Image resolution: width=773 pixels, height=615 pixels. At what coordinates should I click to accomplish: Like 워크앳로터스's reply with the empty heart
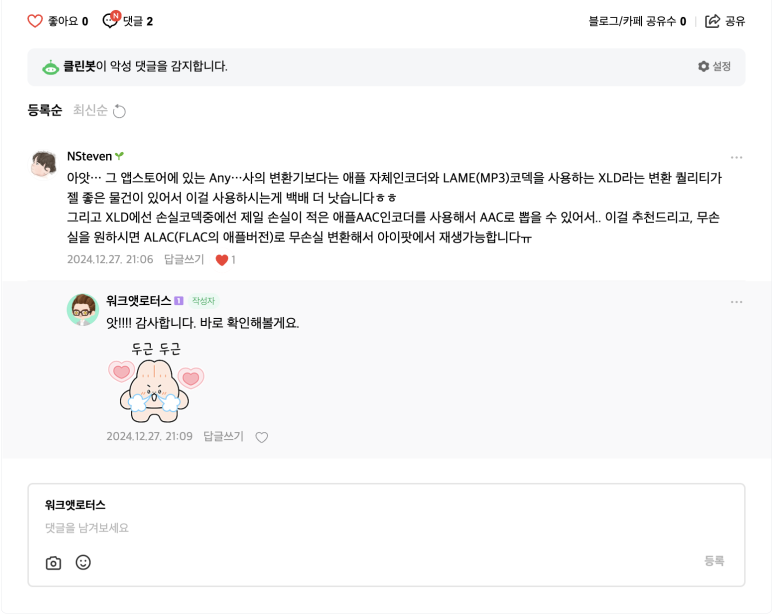262,437
